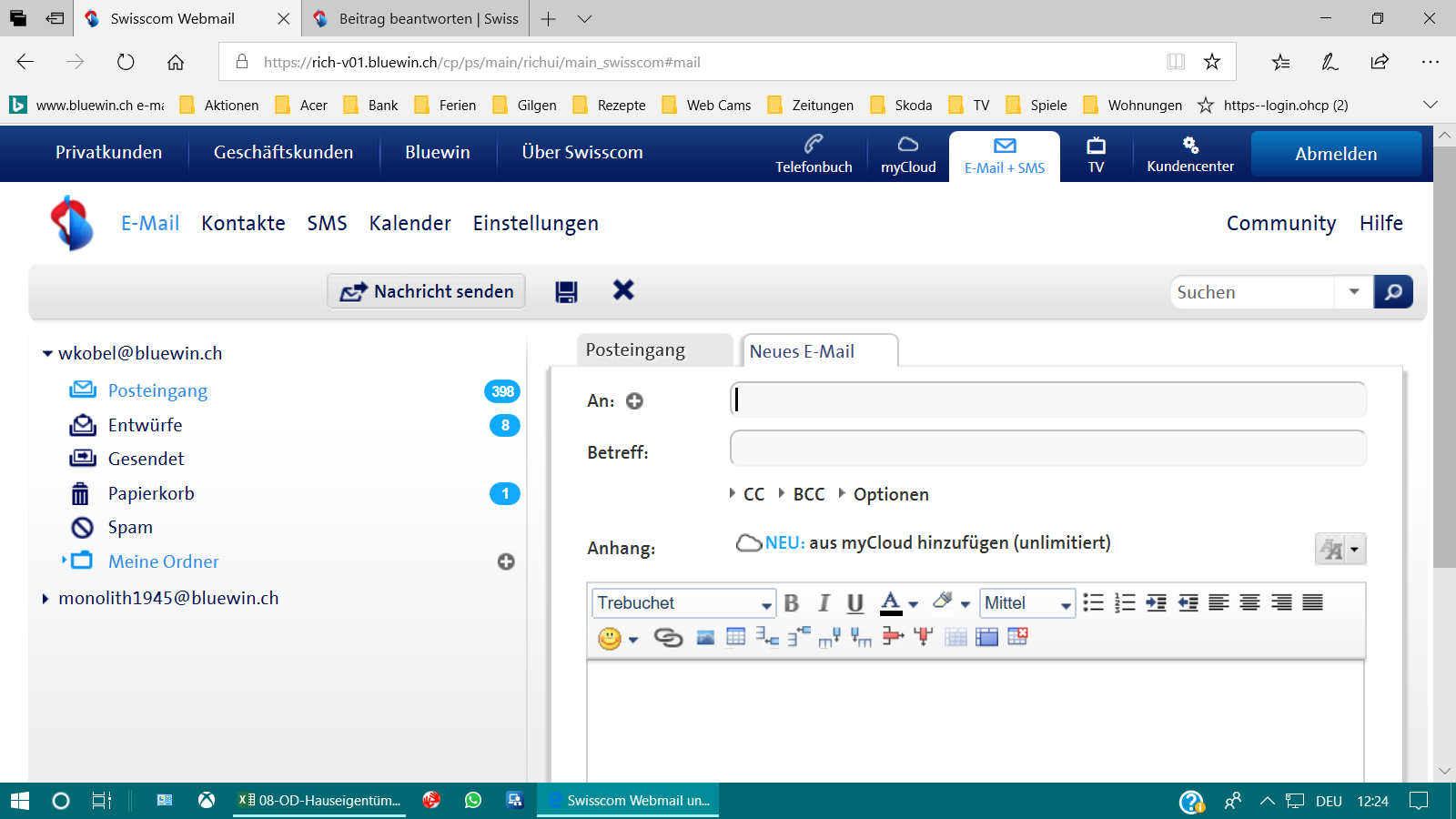Open the Trebuchet font family dropdown
This screenshot has width=1456, height=819.
click(x=684, y=603)
